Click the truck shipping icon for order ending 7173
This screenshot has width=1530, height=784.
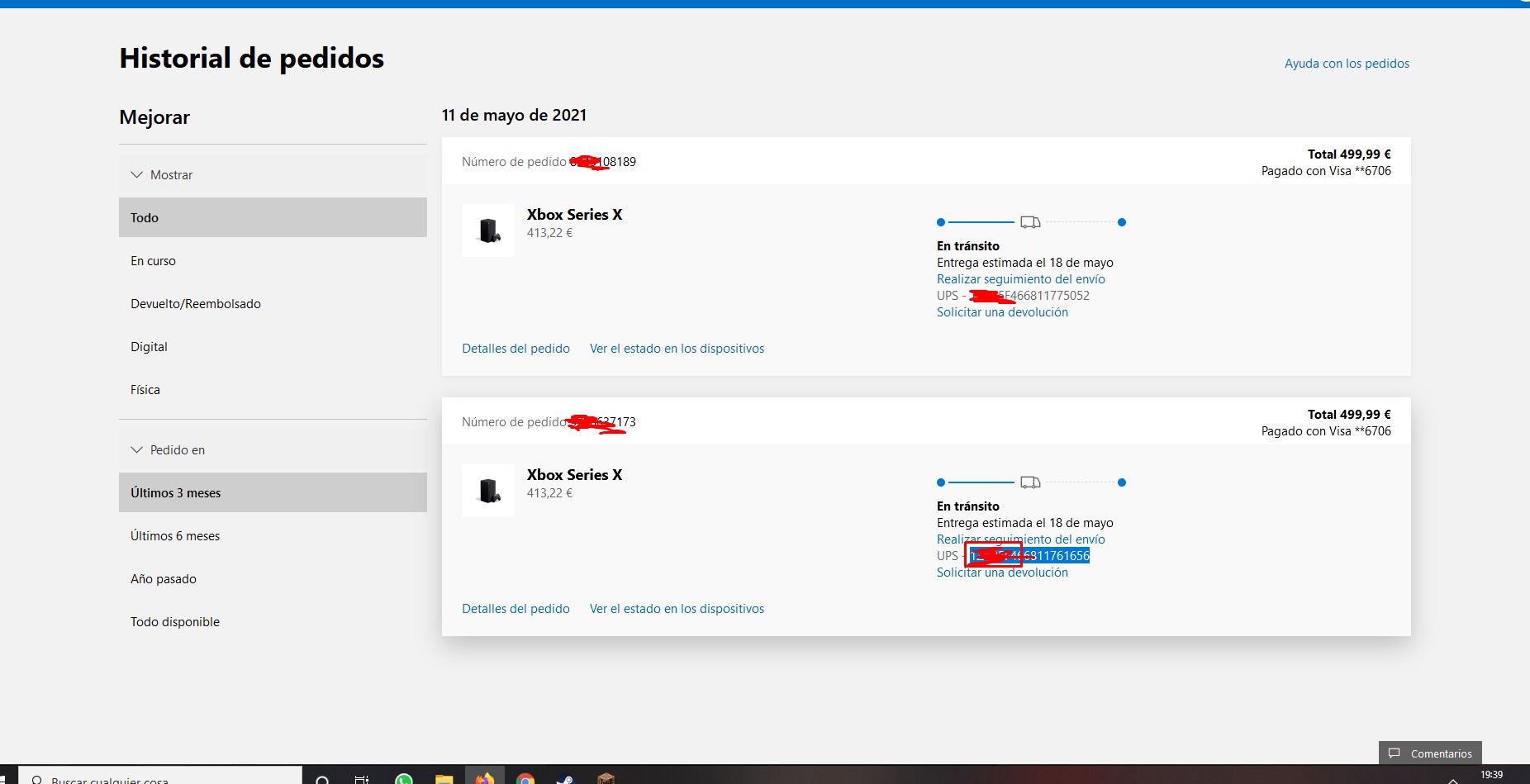(x=1030, y=482)
